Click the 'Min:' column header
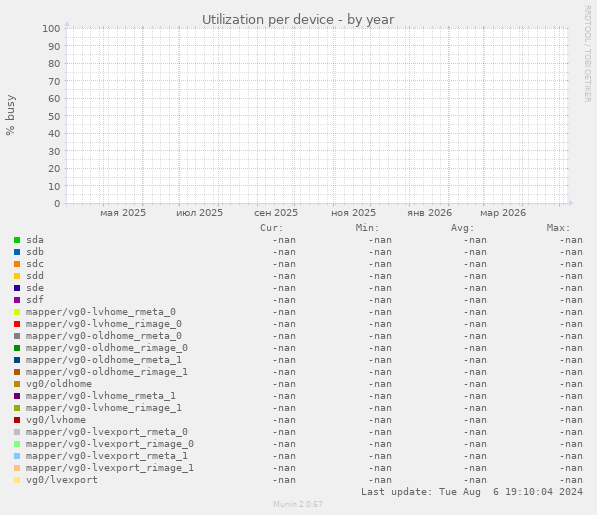This screenshot has width=597, height=515. click(367, 228)
